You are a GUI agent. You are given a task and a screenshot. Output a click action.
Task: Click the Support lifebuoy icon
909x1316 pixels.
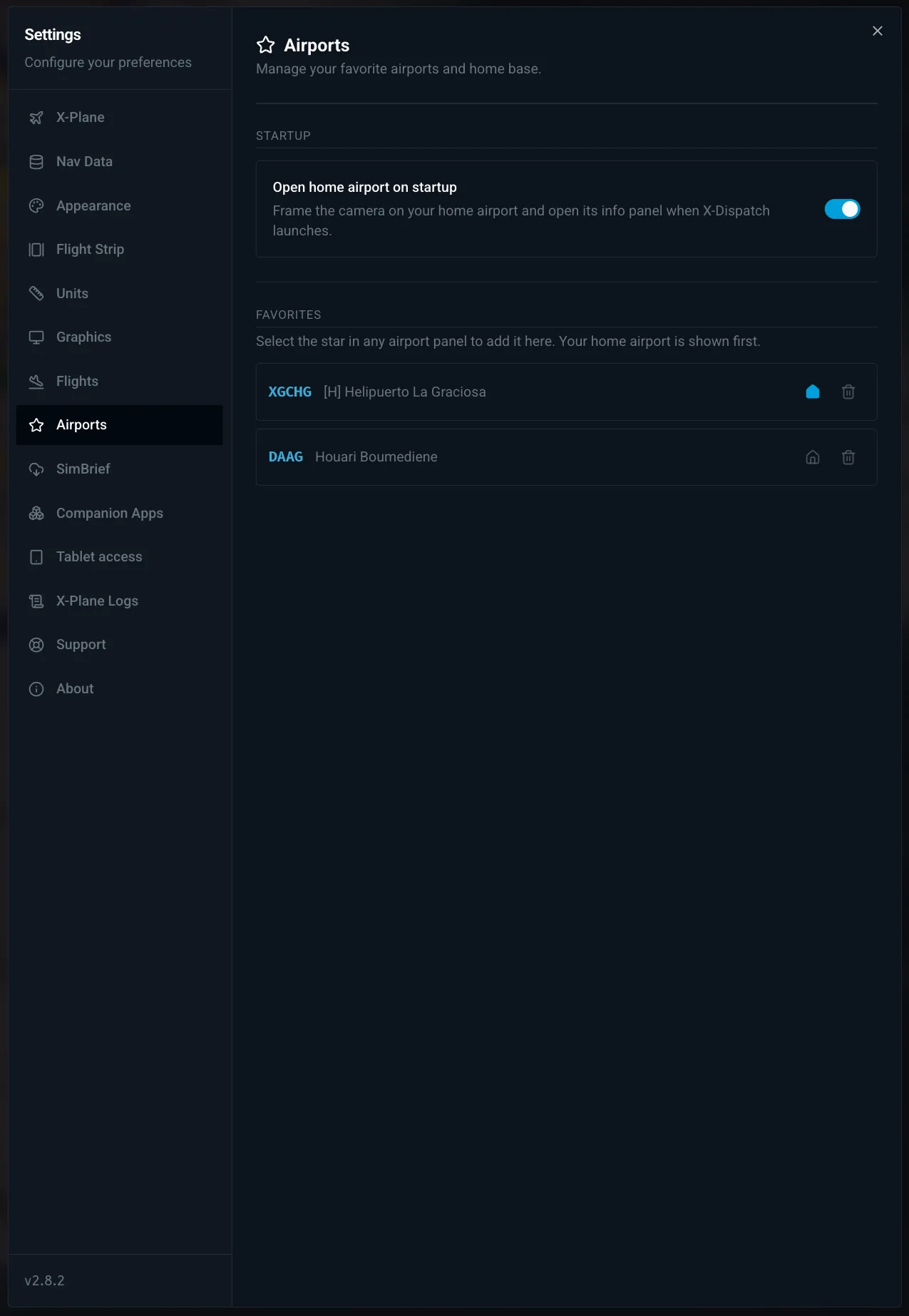coord(36,645)
